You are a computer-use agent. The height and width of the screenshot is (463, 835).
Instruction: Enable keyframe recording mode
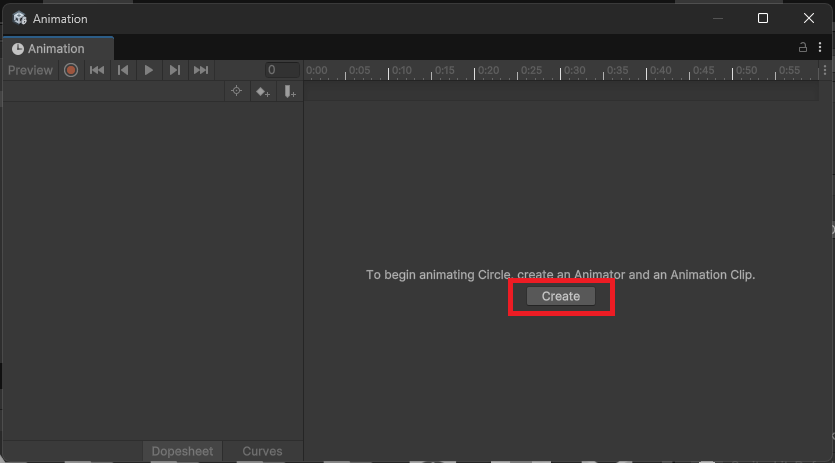(x=71, y=70)
